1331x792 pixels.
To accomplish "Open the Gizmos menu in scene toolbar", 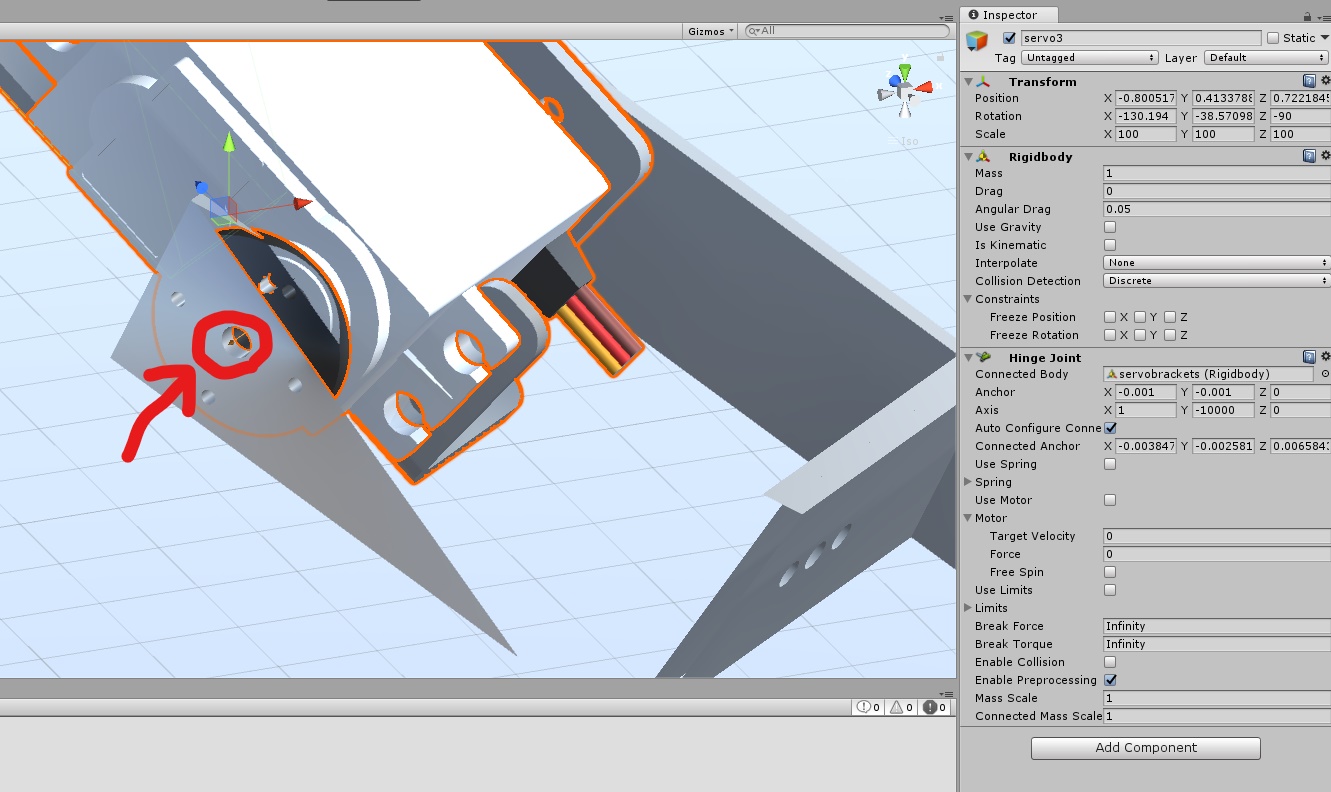I will point(709,31).
